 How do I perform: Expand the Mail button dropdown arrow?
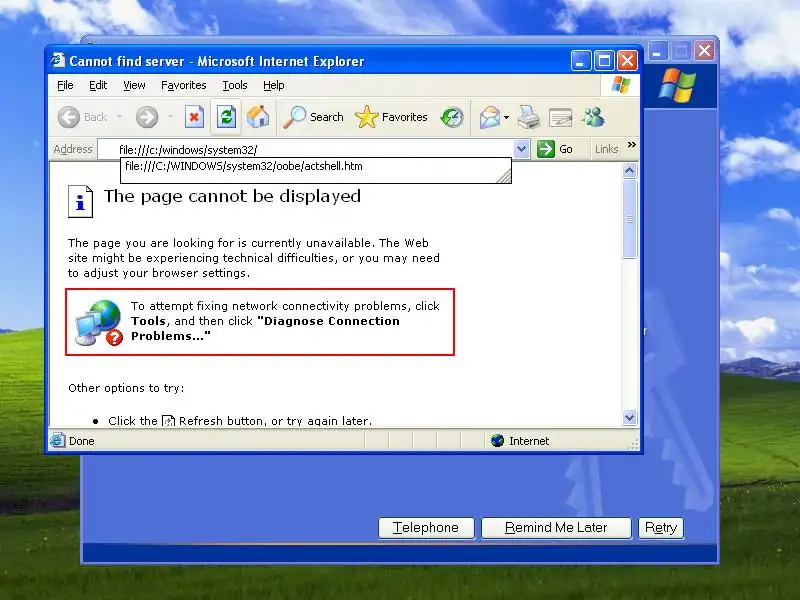(506, 117)
